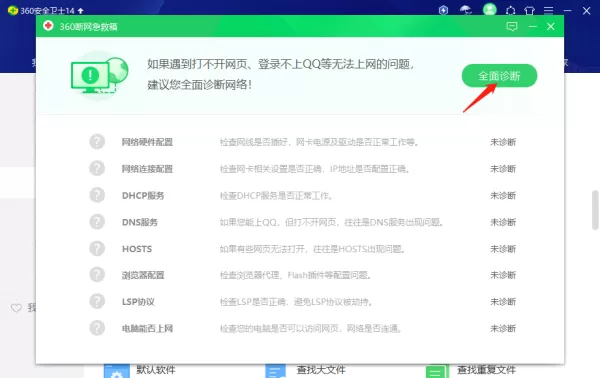The image size is (600, 378).
Task: Select the 电脑能否上网 item label
Action: (147, 329)
